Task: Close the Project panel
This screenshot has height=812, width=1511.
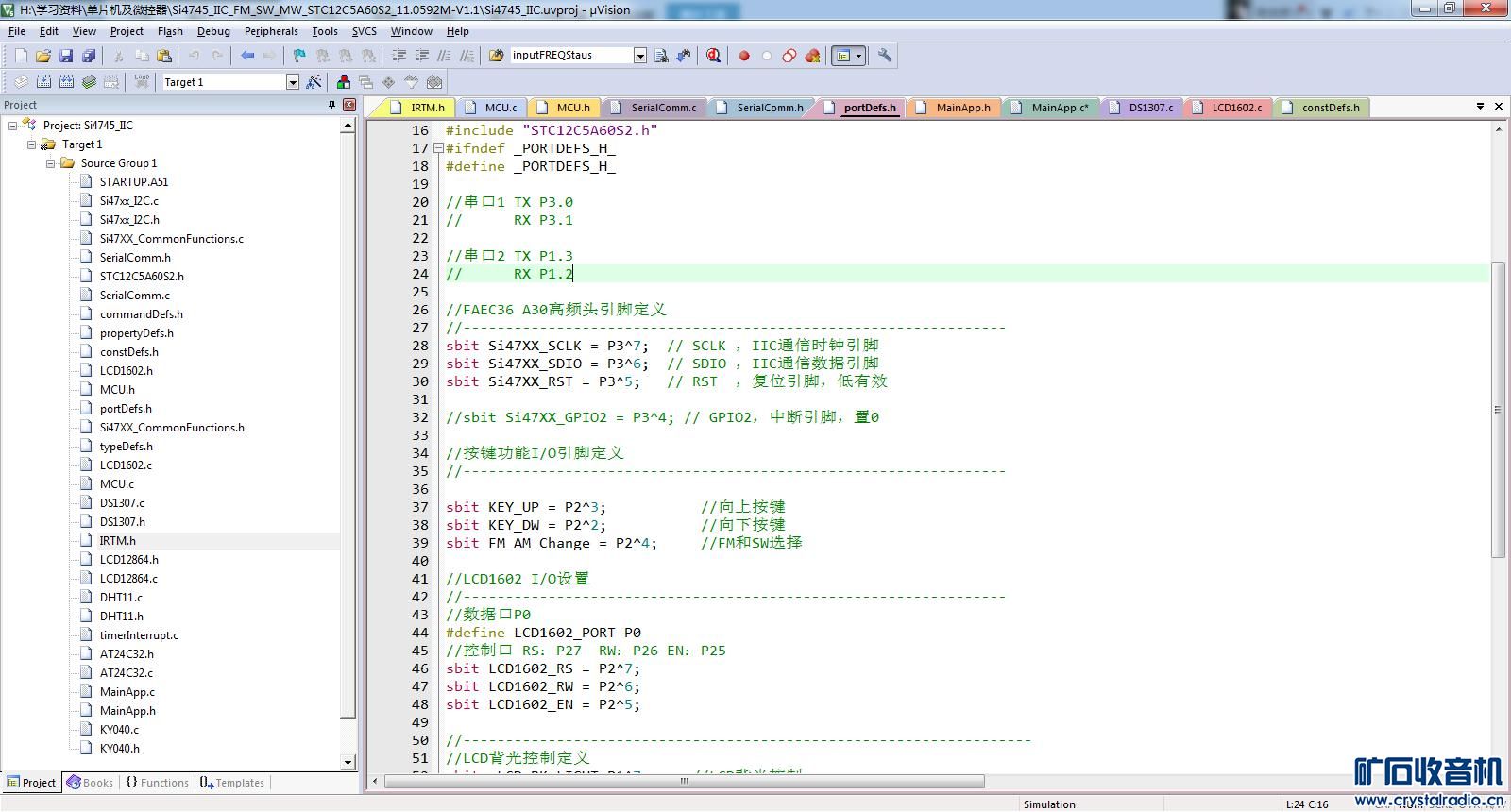Action: coord(349,105)
